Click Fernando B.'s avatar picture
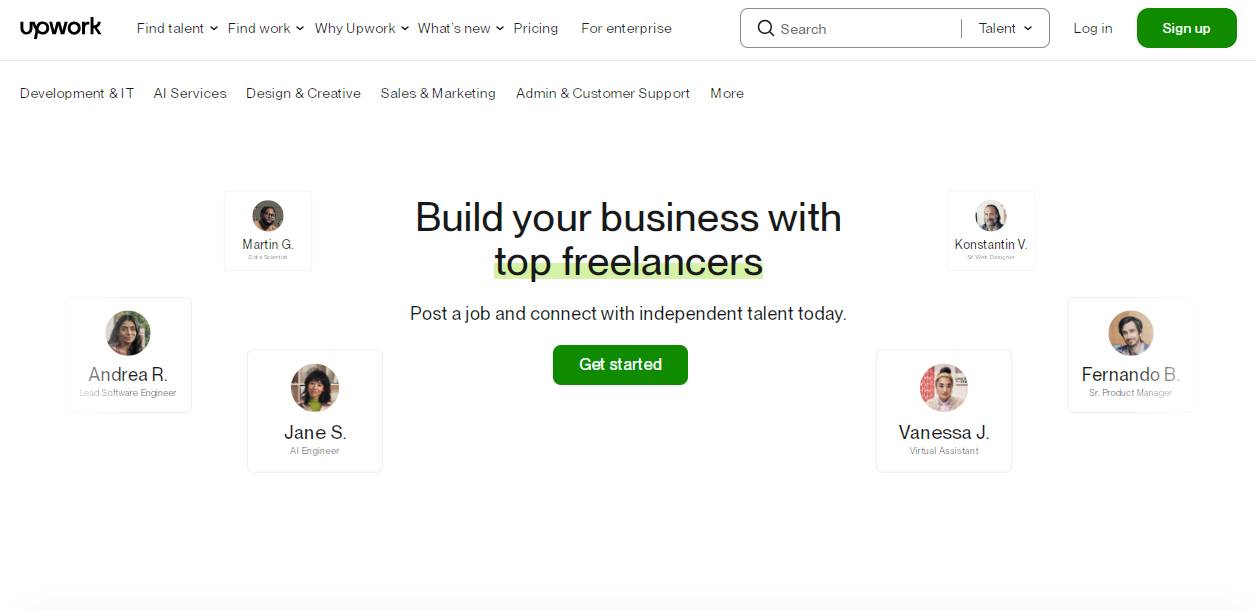1256x610 pixels. 1130,333
